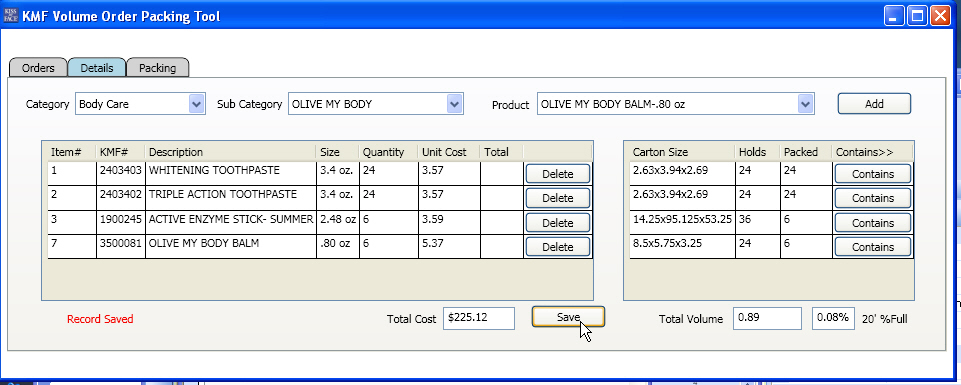Screen dimensions: 961x385
Task: Click the .80 oz size cell
Action: (x=338, y=247)
